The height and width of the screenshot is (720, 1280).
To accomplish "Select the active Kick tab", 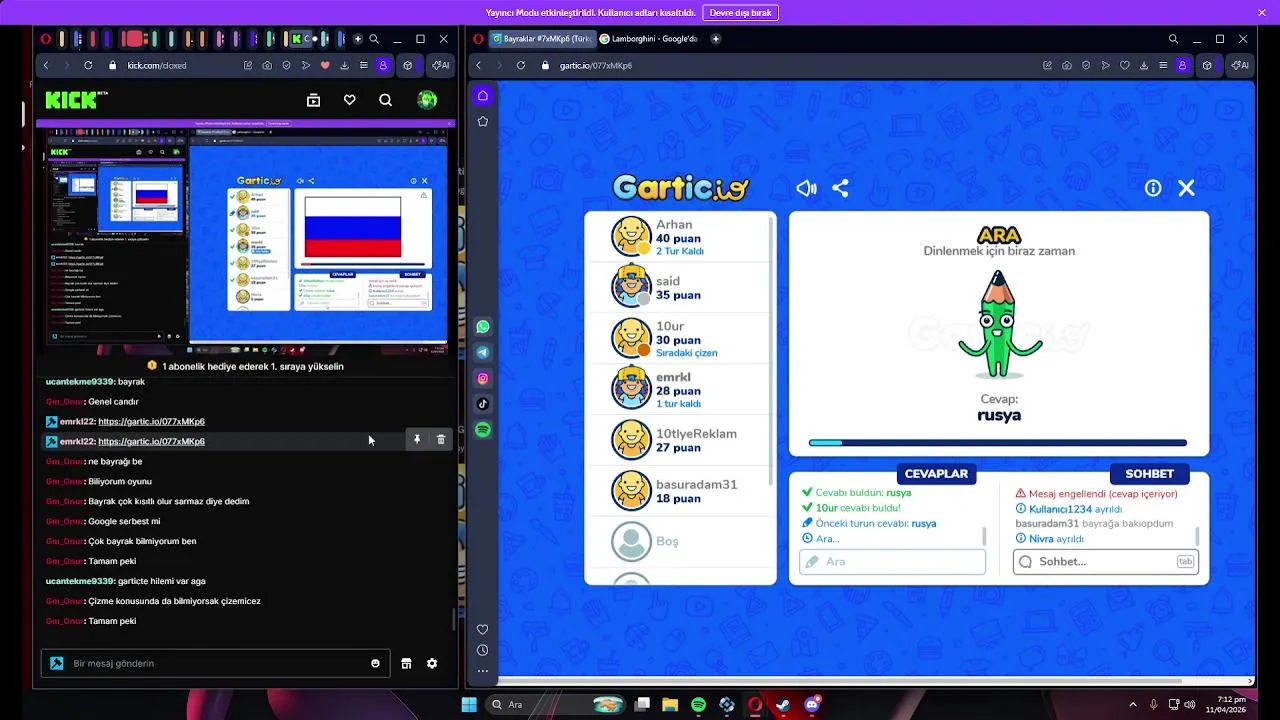I will (301, 39).
